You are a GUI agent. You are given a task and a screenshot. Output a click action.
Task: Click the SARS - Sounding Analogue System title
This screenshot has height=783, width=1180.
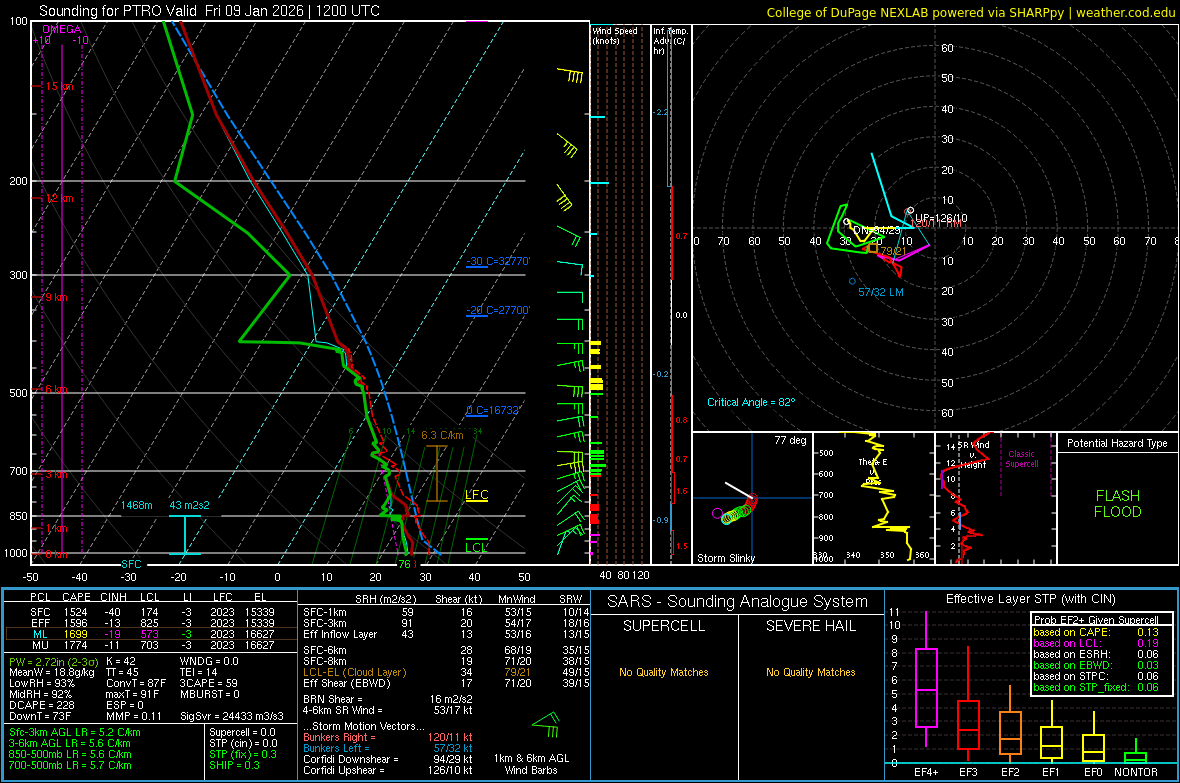coord(738,602)
